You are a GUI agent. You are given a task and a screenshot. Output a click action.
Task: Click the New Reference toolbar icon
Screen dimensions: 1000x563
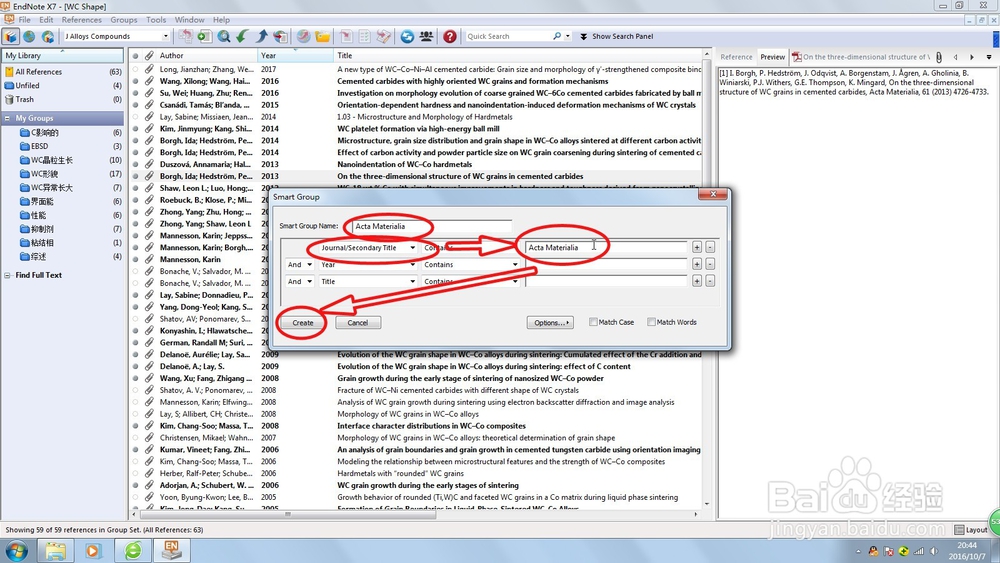(x=204, y=36)
